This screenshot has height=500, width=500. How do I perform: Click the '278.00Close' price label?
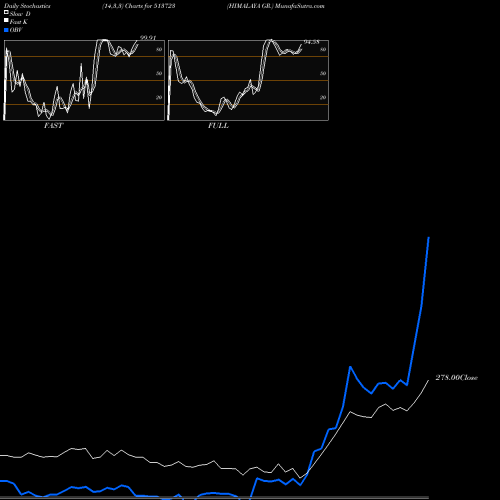[x=457, y=378]
